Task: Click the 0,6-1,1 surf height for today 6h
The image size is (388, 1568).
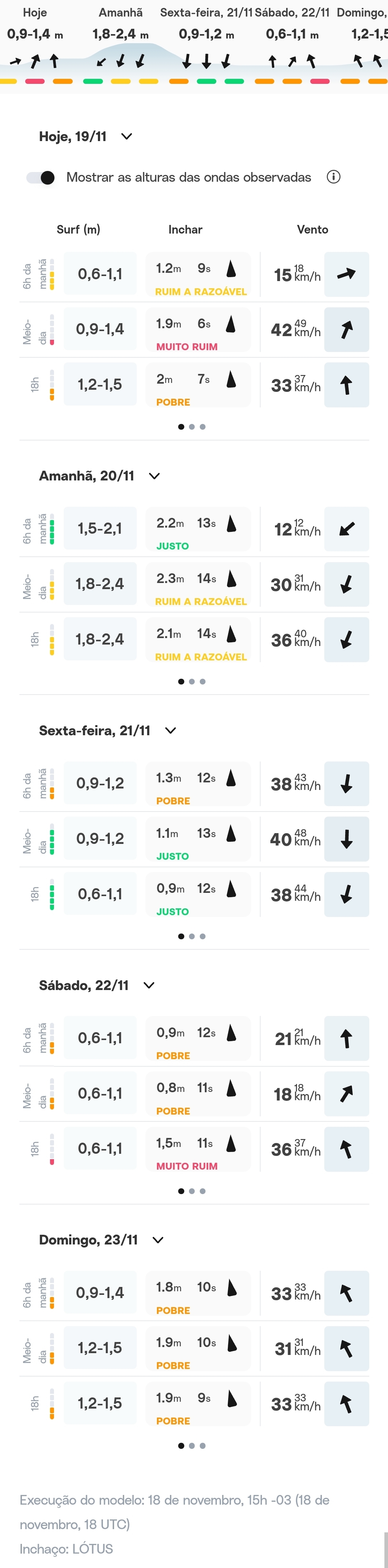Action: (x=100, y=275)
